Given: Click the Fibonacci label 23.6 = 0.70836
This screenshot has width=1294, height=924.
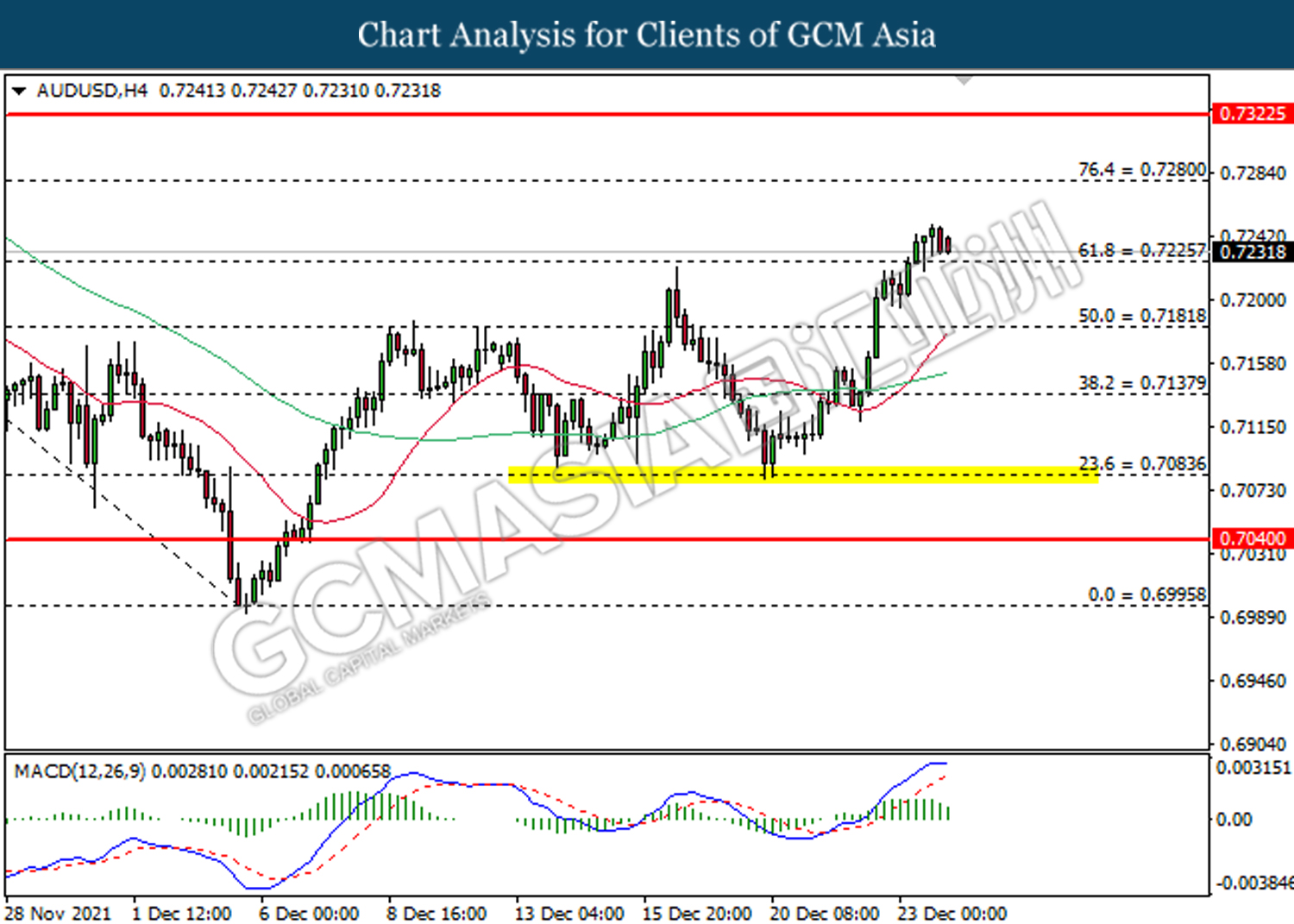Looking at the screenshot, I should 1142,464.
